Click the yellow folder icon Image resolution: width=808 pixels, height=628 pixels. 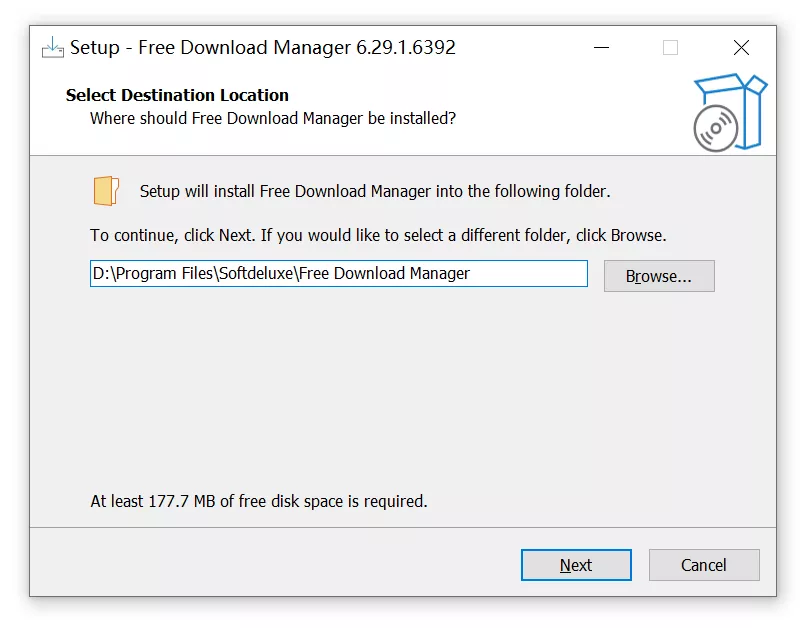106,190
